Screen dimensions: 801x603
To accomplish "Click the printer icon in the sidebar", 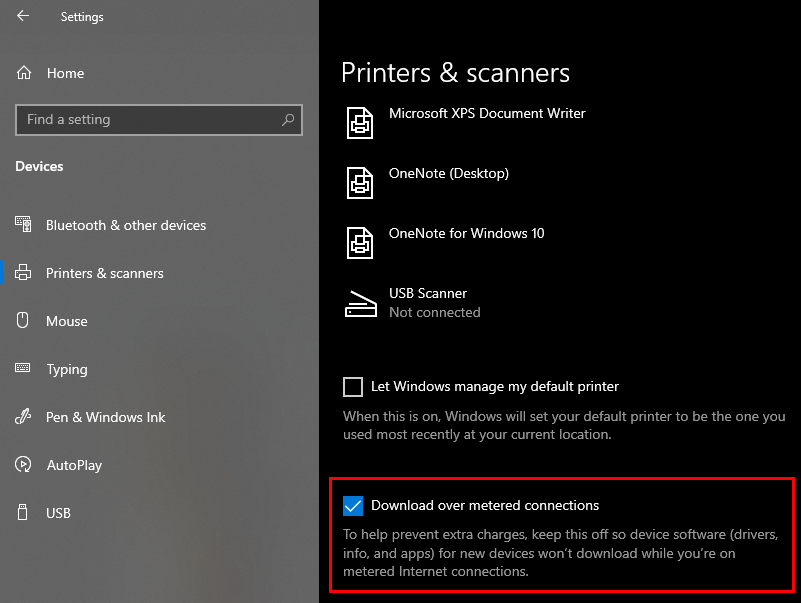I will coord(23,272).
